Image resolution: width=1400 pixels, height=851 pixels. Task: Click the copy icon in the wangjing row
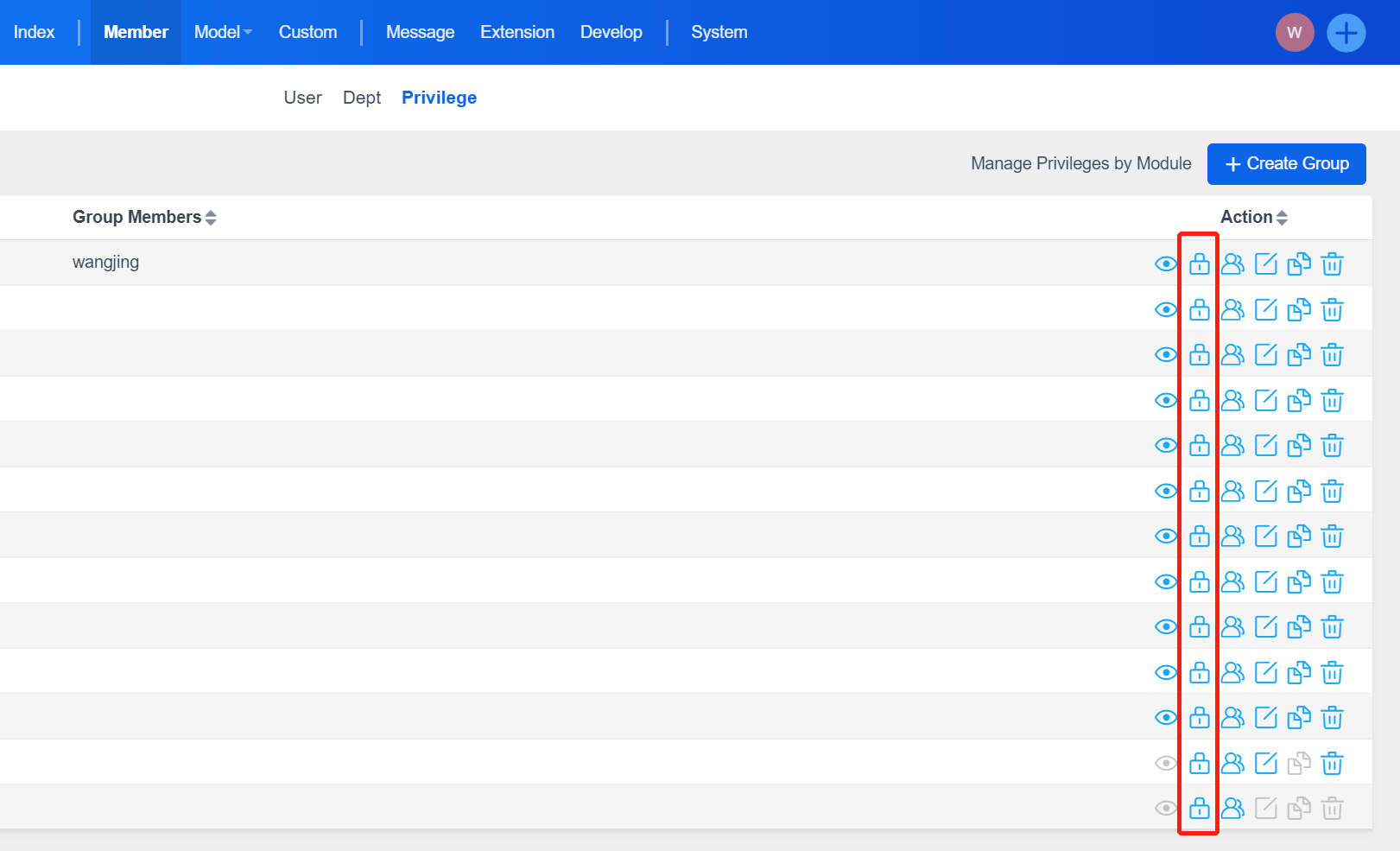(1298, 264)
